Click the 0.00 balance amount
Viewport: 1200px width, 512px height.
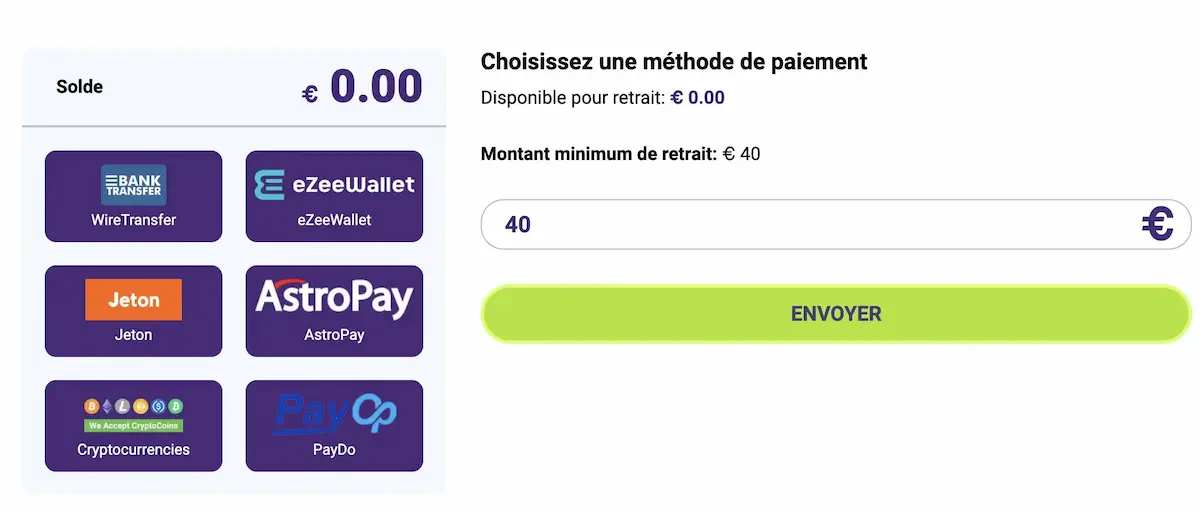376,87
